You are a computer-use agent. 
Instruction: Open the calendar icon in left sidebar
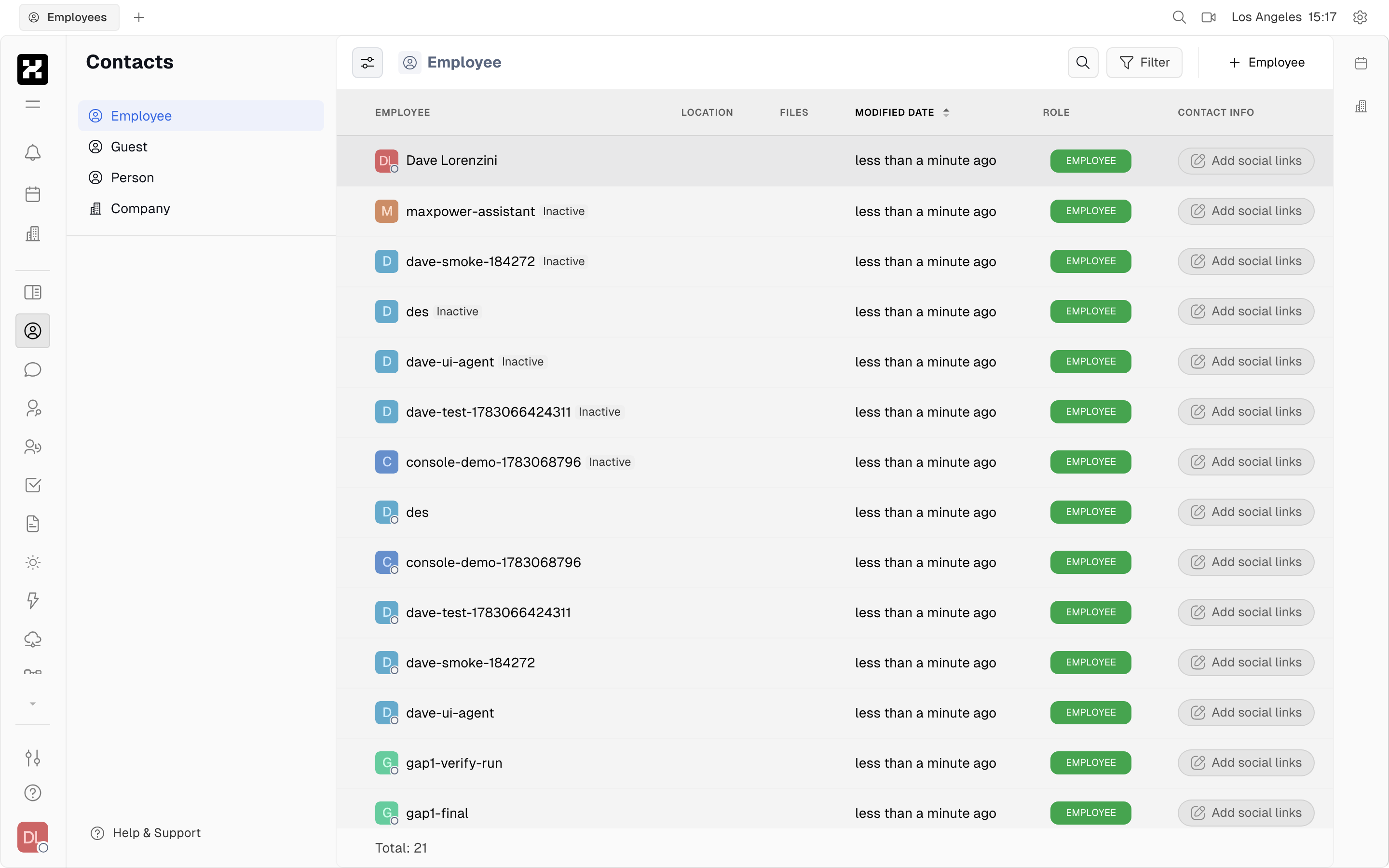(x=33, y=194)
